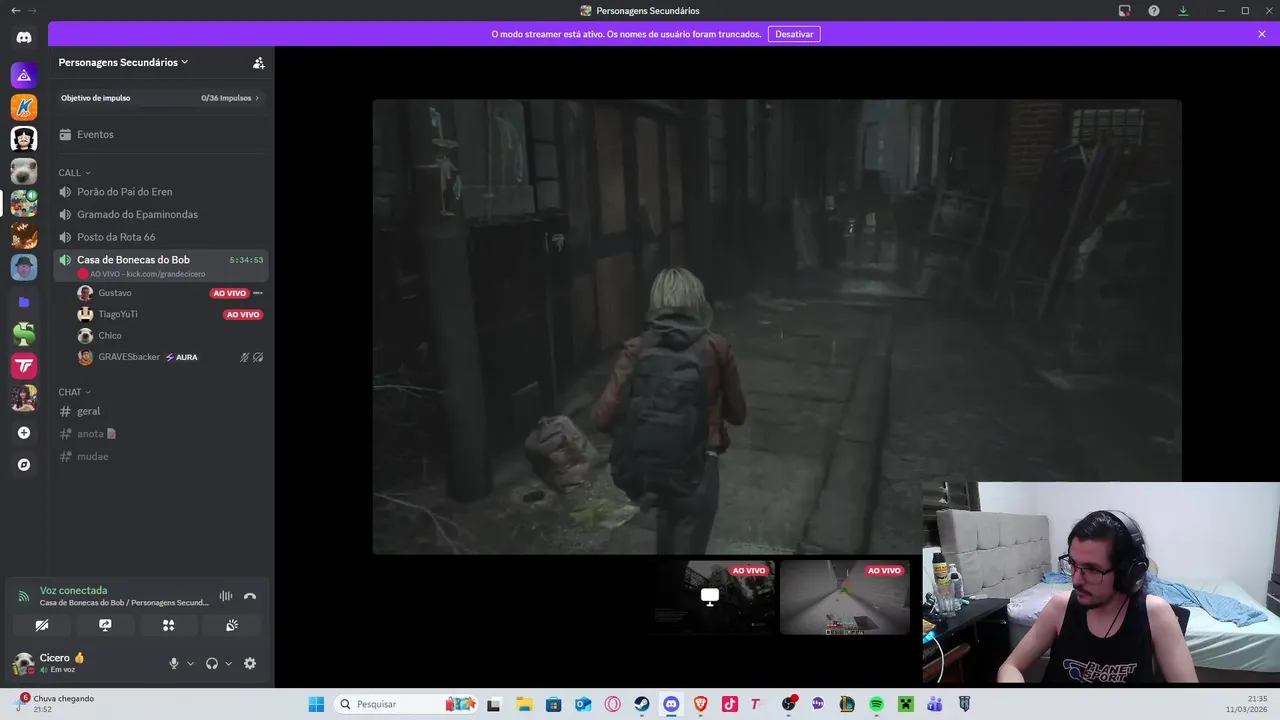
Task: Click the noise suppression waveform icon
Action: click(226, 596)
